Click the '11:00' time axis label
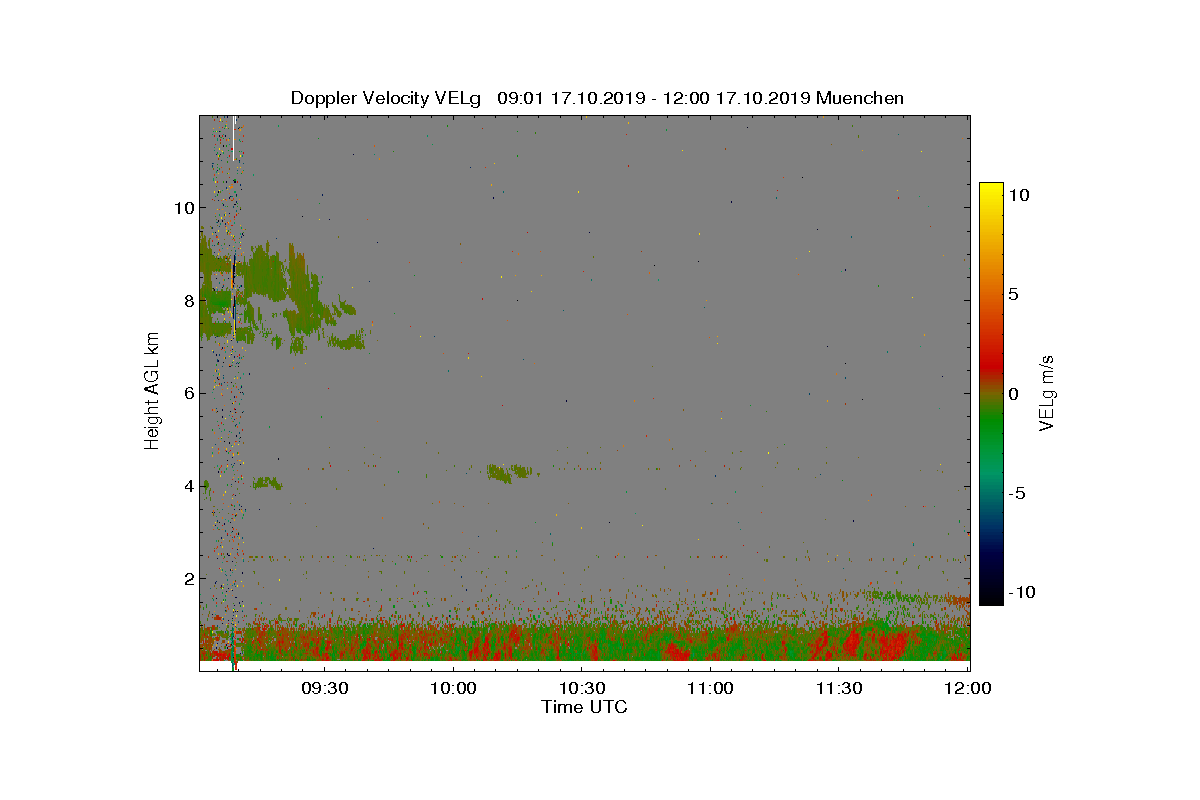This screenshot has height=800, width=1200. click(x=710, y=689)
